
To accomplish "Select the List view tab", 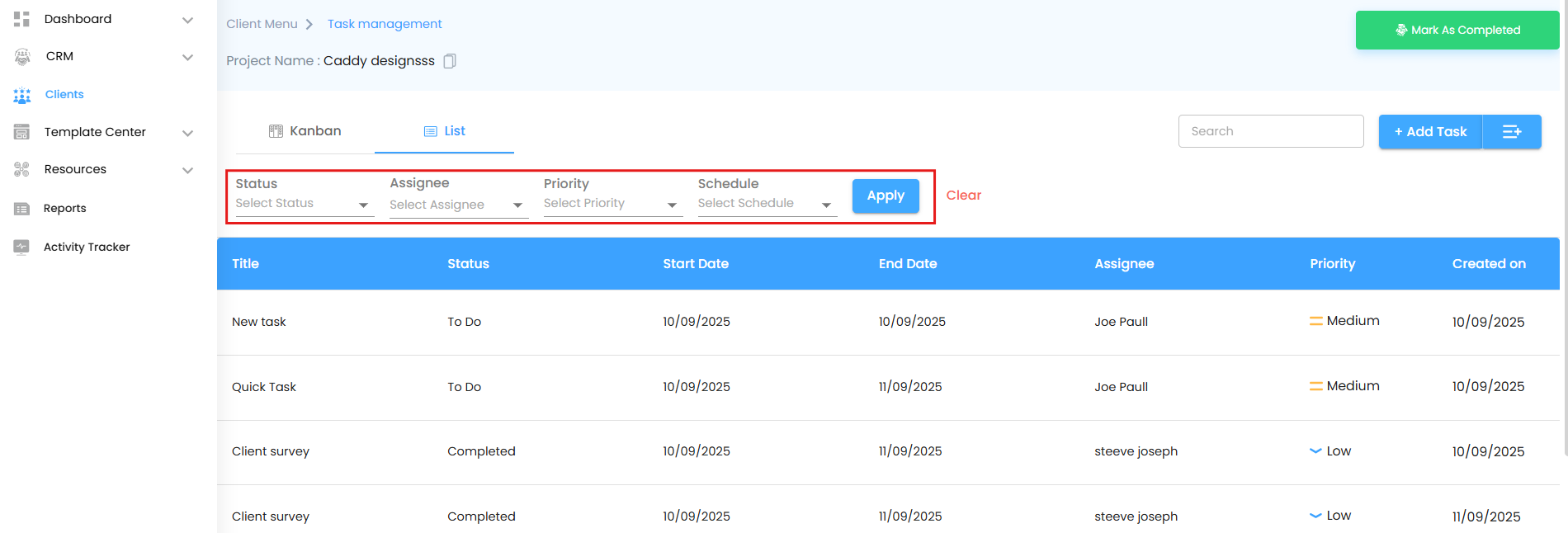I will tap(445, 131).
